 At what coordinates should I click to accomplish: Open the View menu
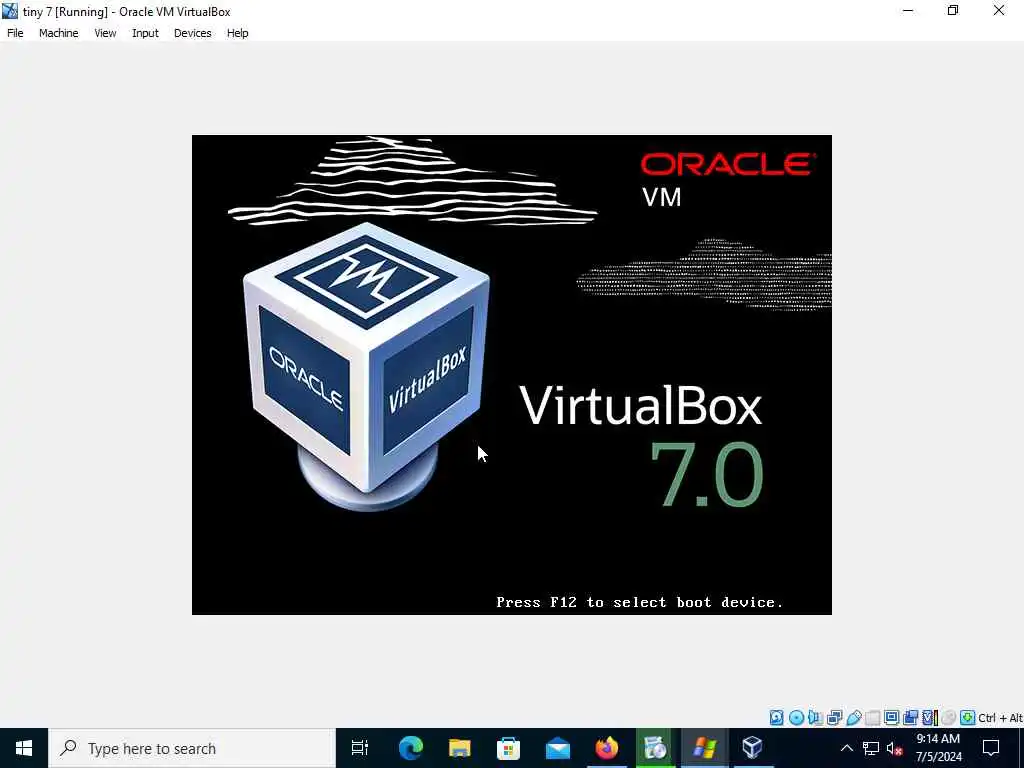tap(105, 33)
